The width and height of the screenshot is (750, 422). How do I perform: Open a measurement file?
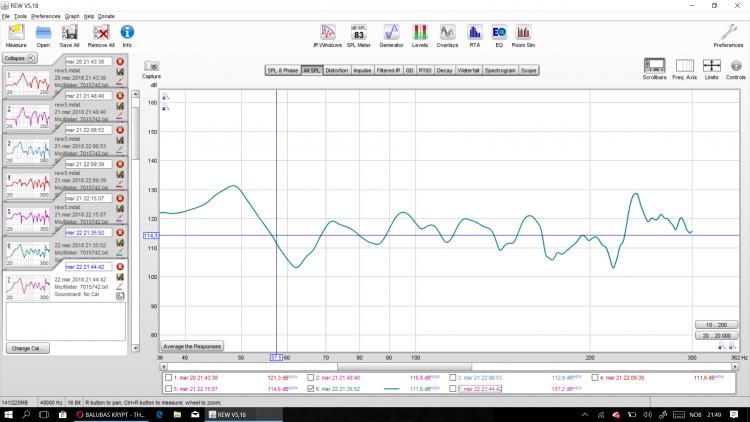[43, 36]
